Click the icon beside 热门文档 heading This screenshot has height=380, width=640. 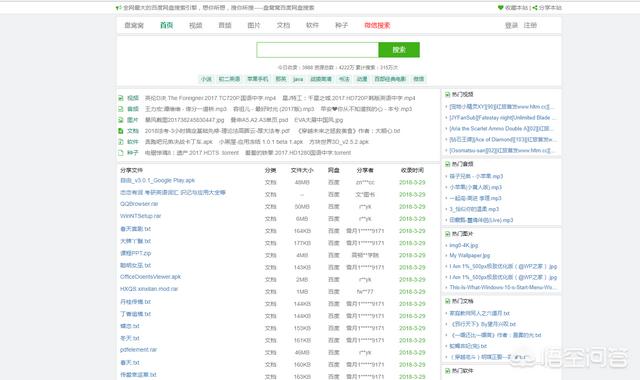(447, 301)
